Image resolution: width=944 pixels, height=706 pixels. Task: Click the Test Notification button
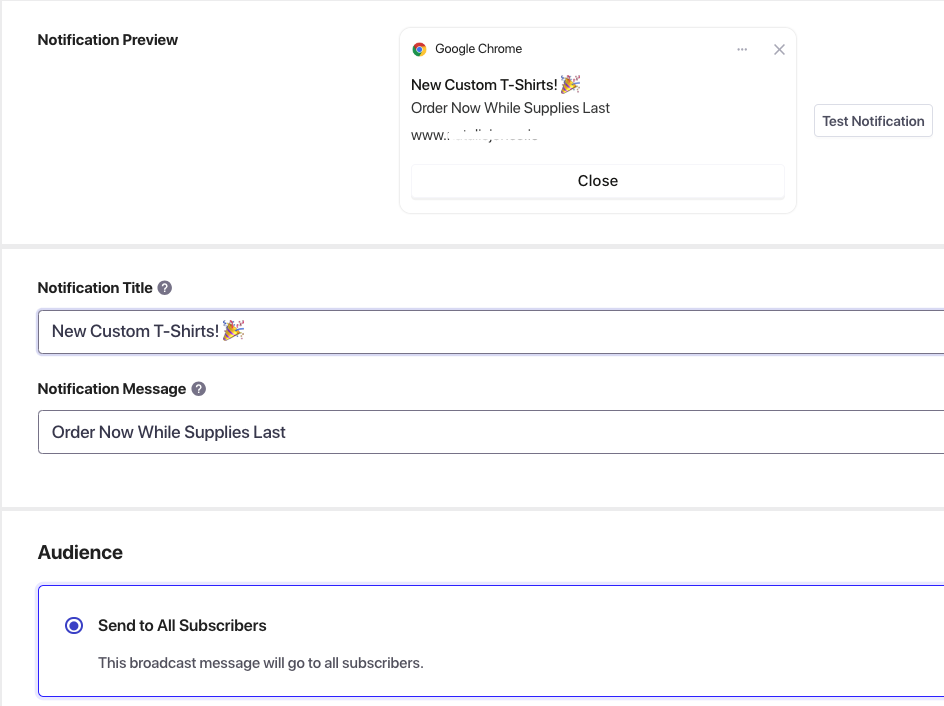(x=873, y=121)
